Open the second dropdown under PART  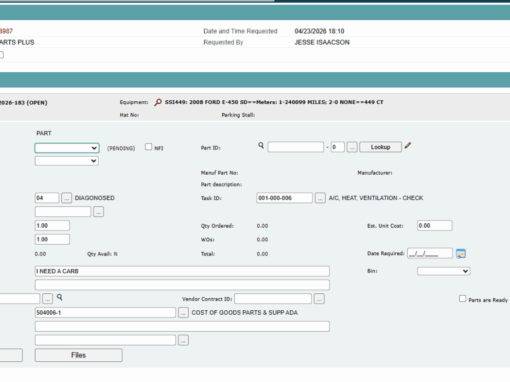coord(67,161)
